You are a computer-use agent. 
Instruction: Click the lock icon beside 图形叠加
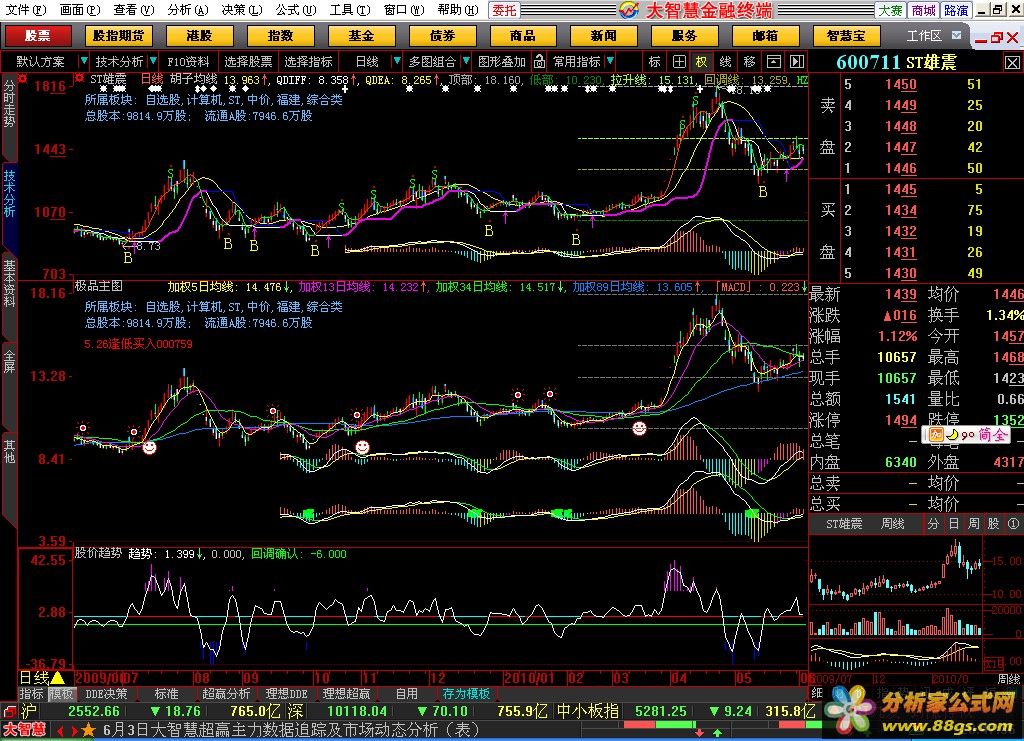[x=539, y=61]
